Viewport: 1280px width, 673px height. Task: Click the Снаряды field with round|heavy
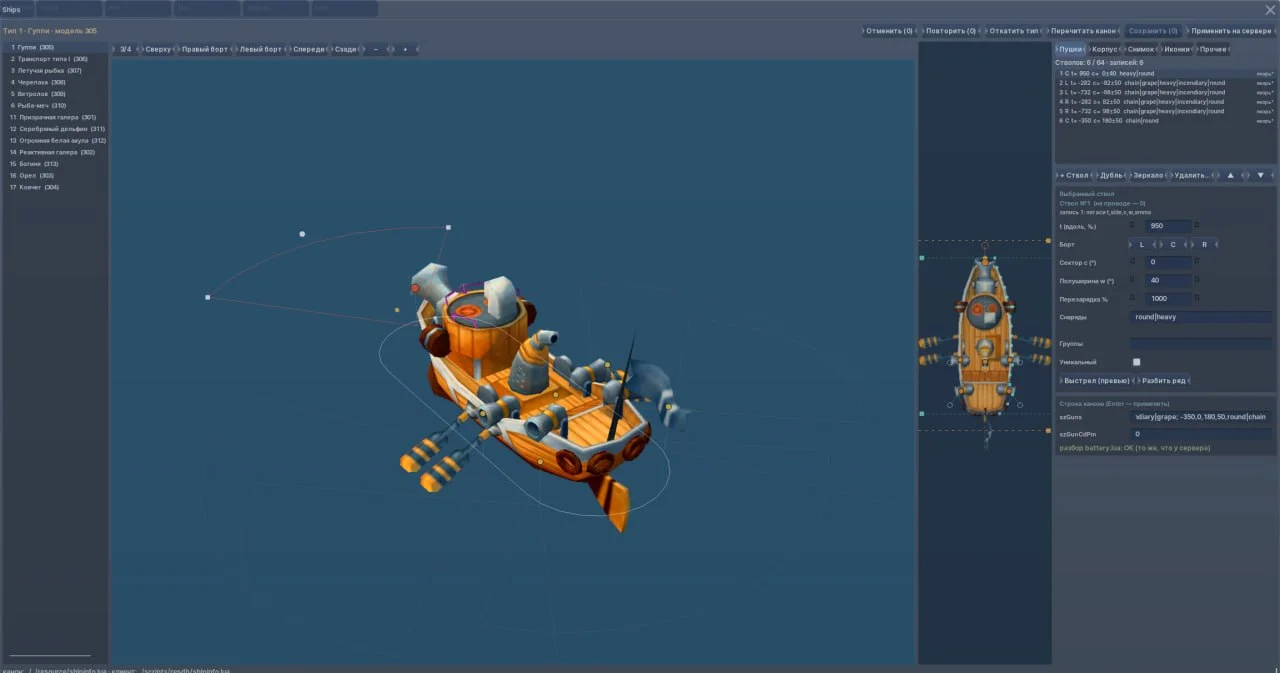(1202, 317)
